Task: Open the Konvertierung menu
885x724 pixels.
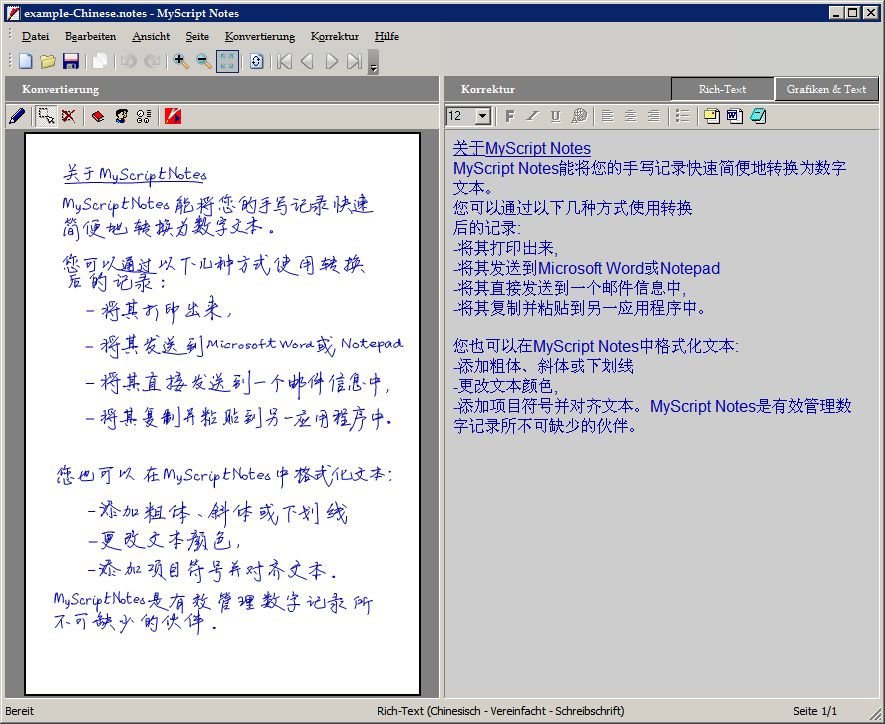Action: click(x=260, y=36)
